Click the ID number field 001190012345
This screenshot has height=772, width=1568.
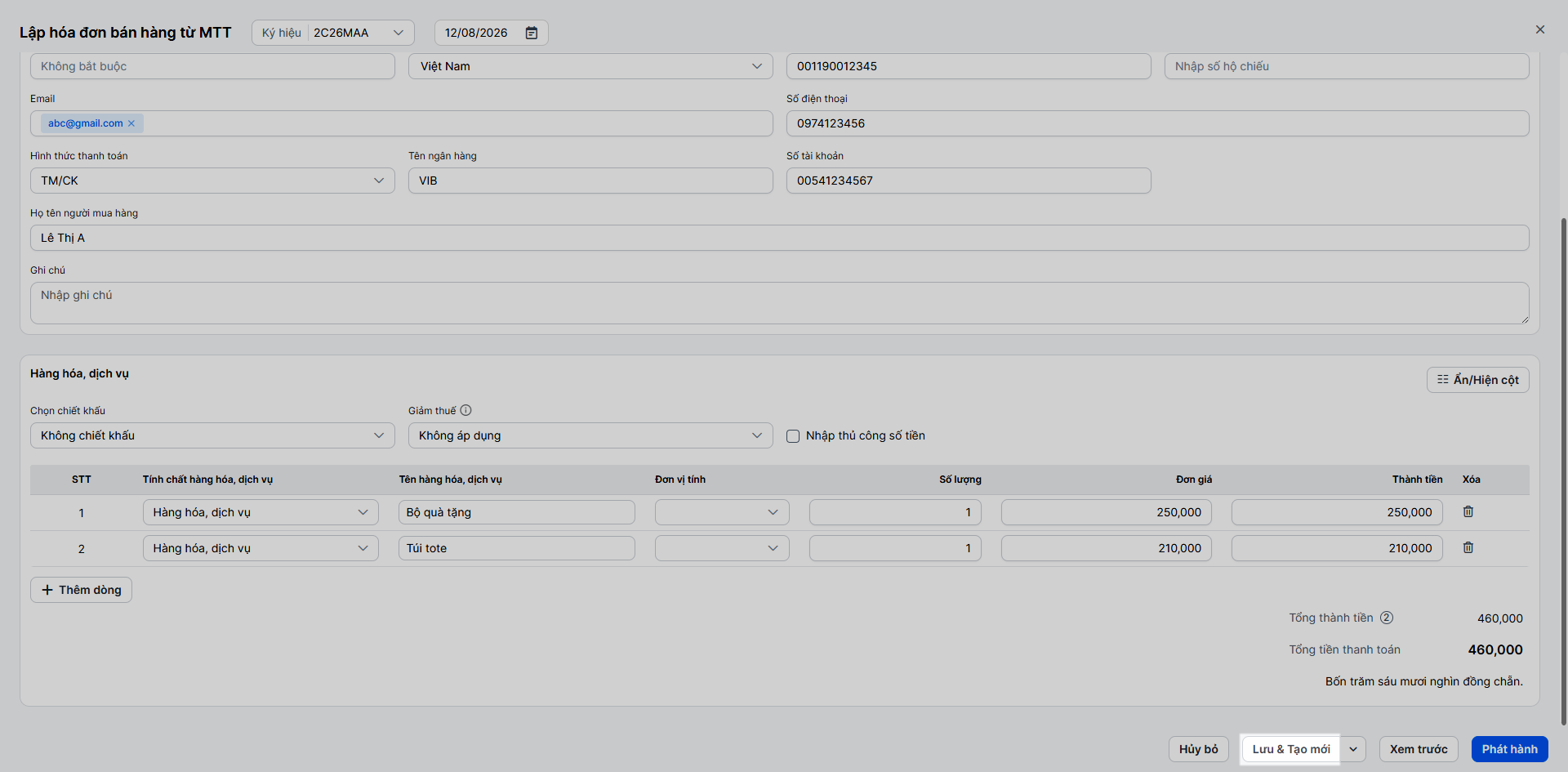pyautogui.click(x=969, y=66)
